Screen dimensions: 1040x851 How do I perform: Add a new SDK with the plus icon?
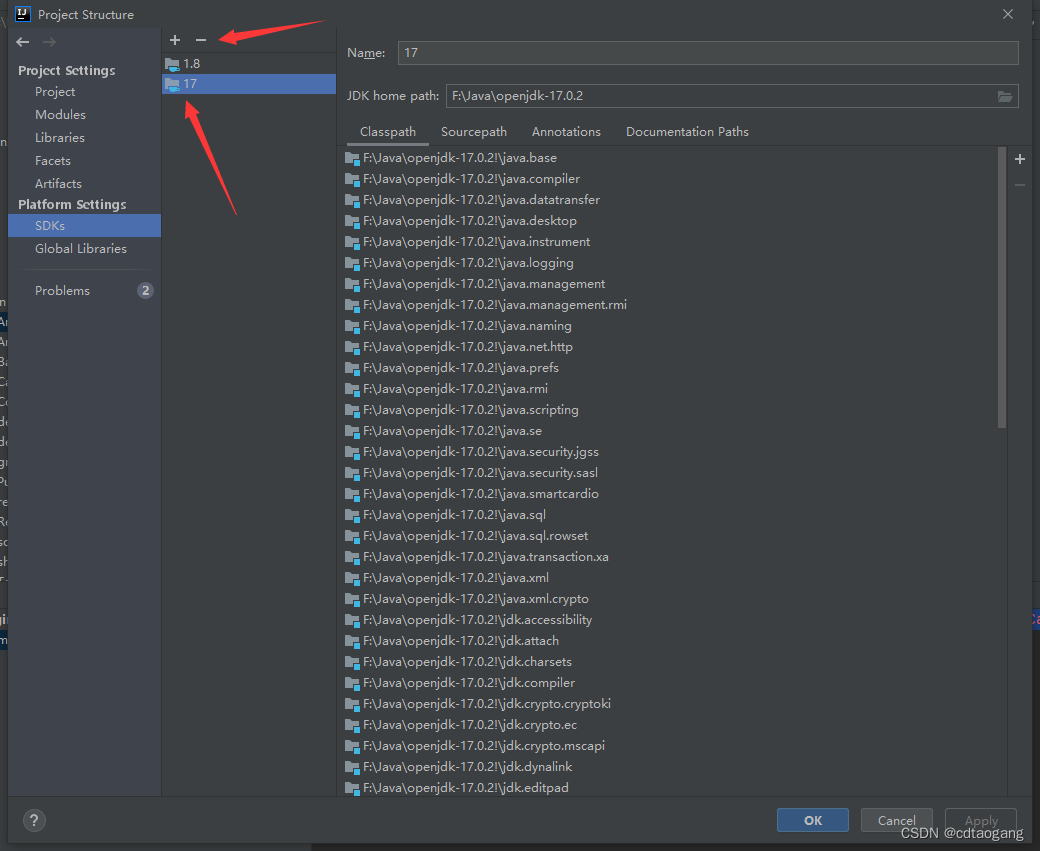(x=175, y=40)
